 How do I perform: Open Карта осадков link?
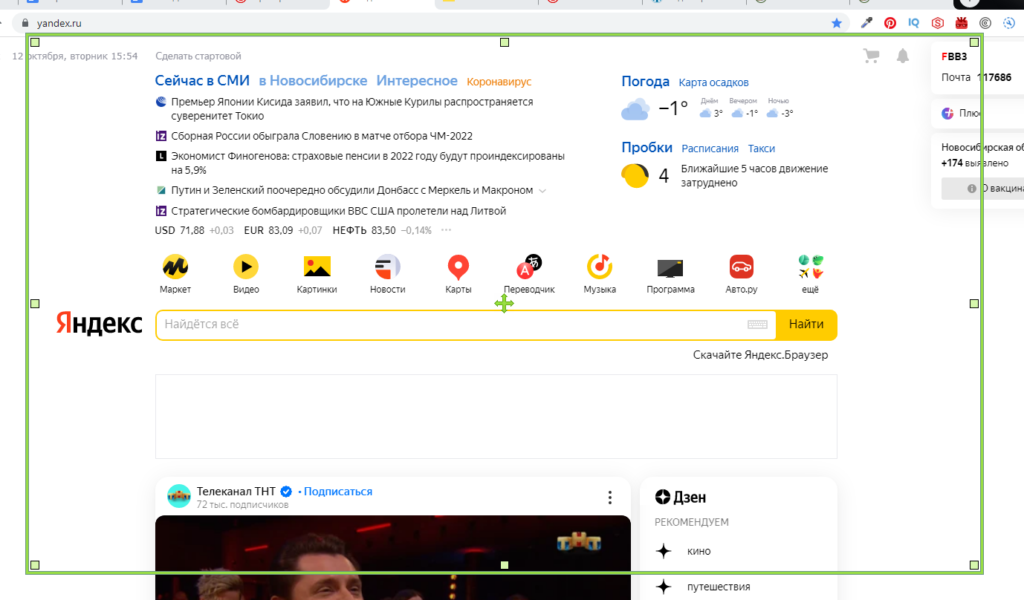click(x=713, y=82)
